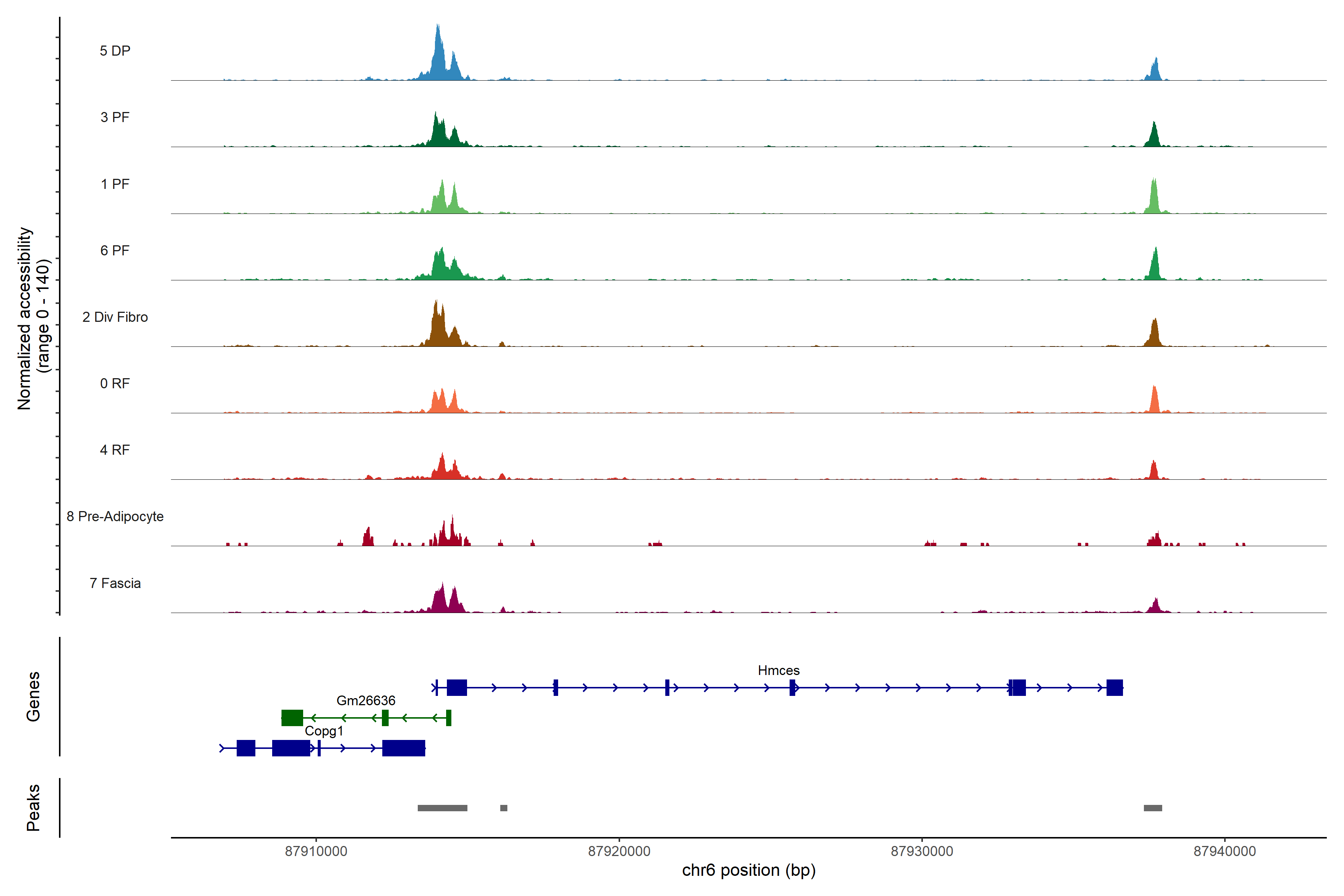Click the 2 Div Fibro track label

coord(115,317)
